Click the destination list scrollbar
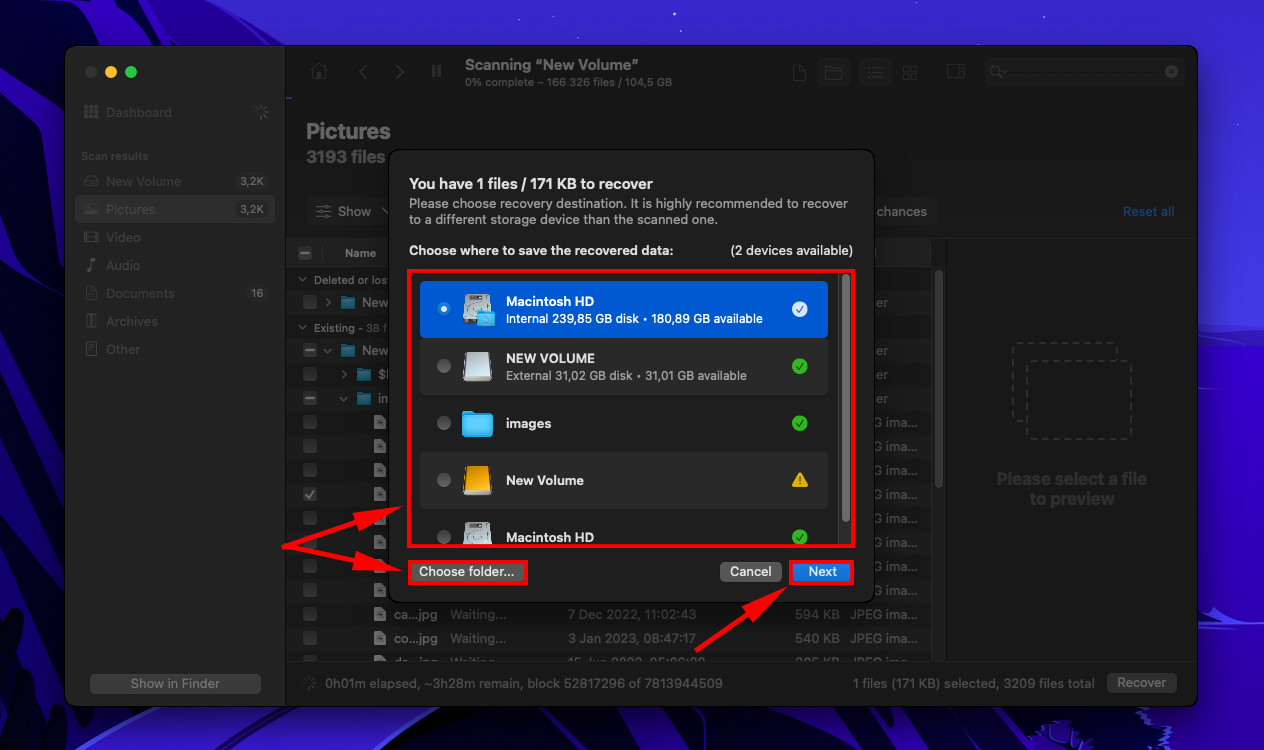Image resolution: width=1264 pixels, height=750 pixels. click(846, 400)
